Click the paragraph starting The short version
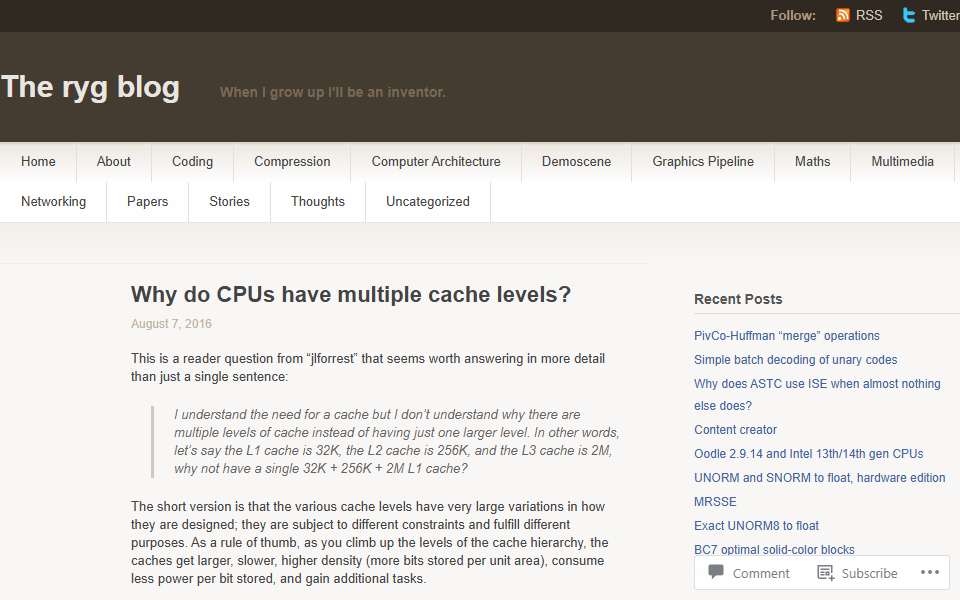This screenshot has height=600, width=960. (369, 542)
